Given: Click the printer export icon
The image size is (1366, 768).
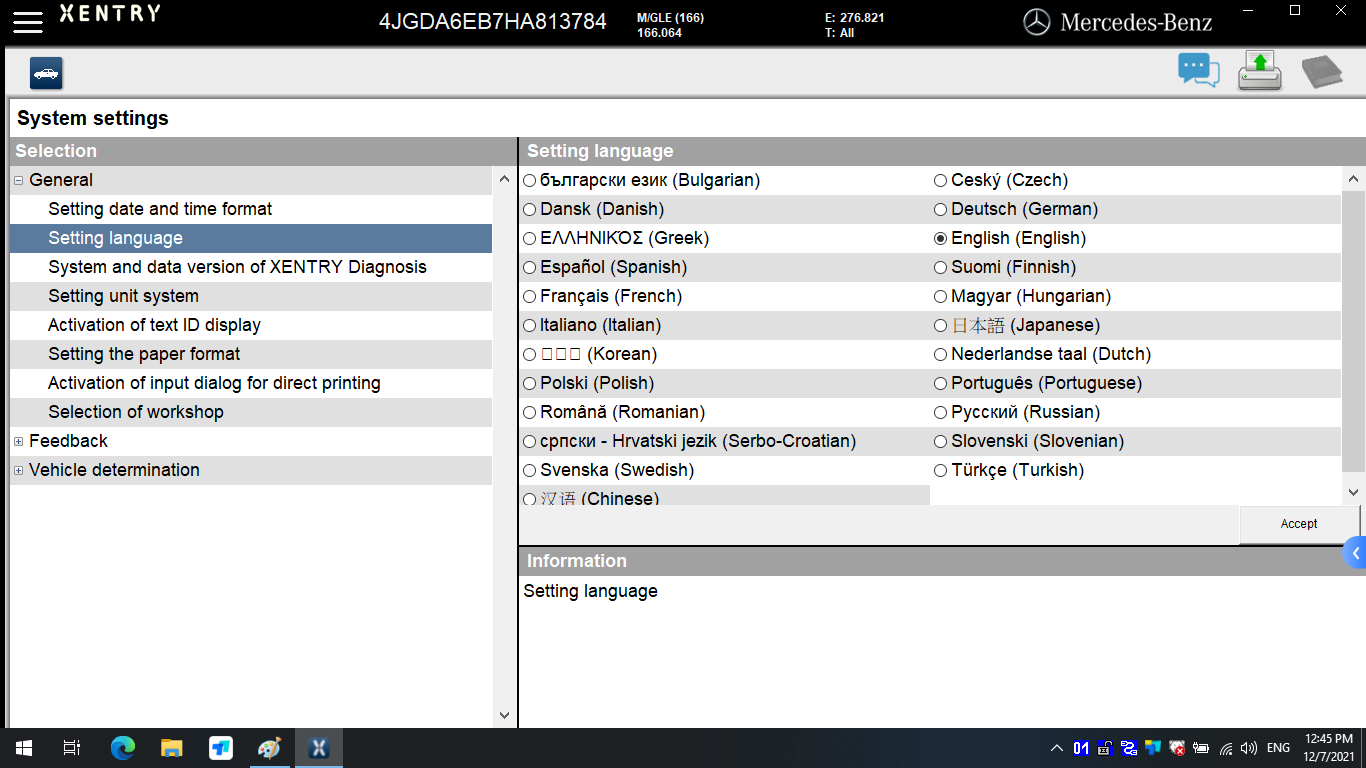Looking at the screenshot, I should tap(1260, 71).
